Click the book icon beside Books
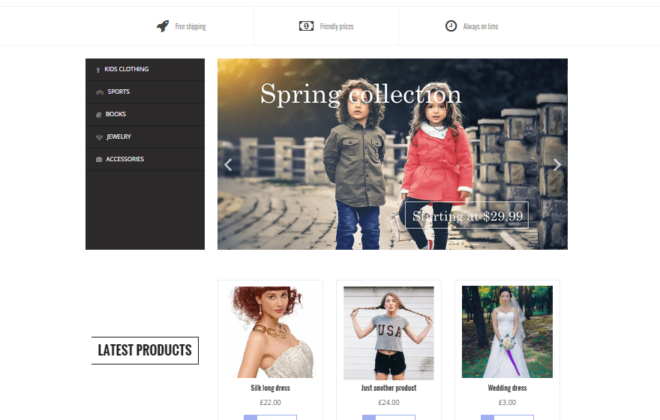 (x=99, y=114)
